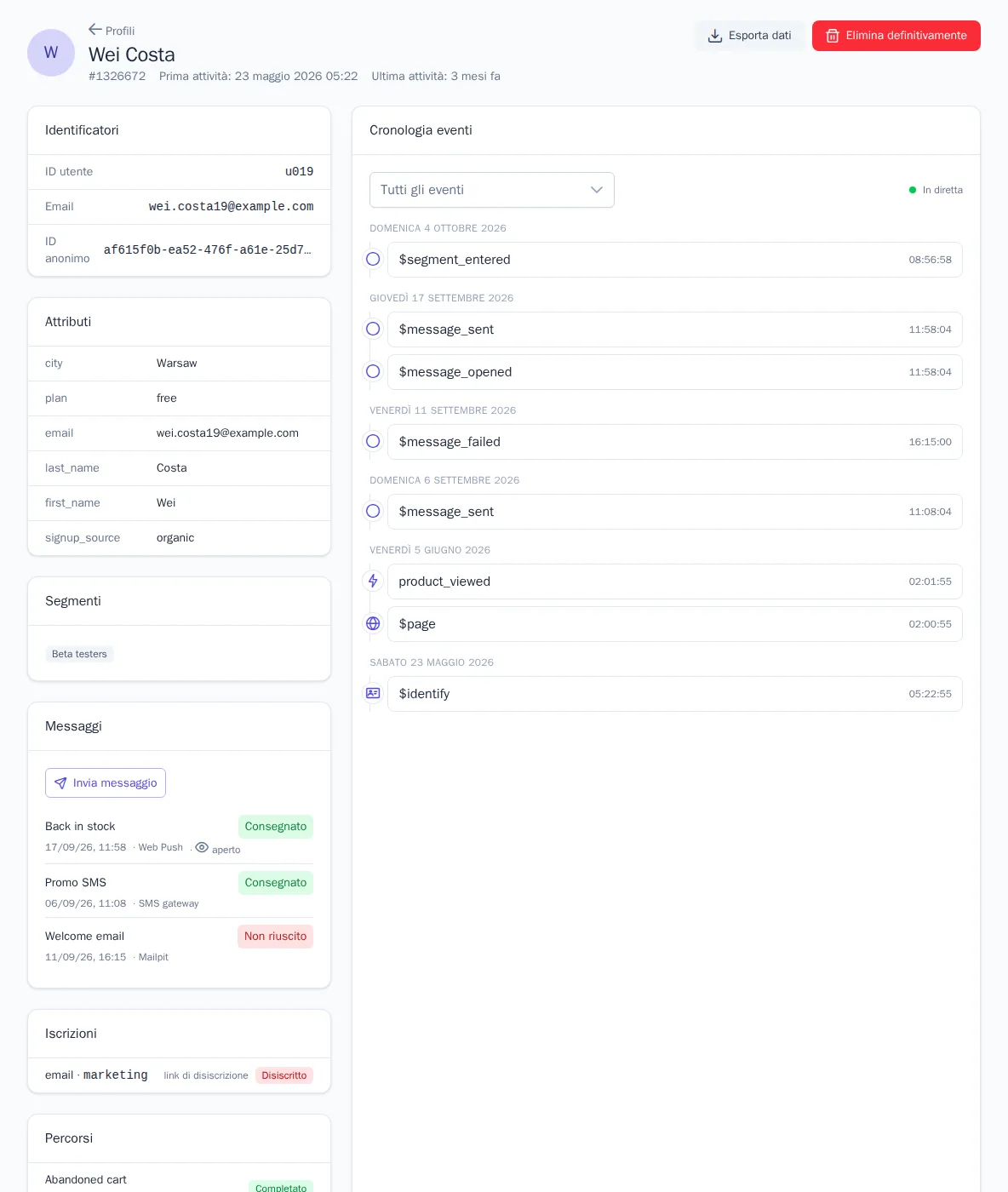Expand the $message_failed event at 16:15:00
This screenshot has width=1008, height=1192.
click(x=675, y=442)
